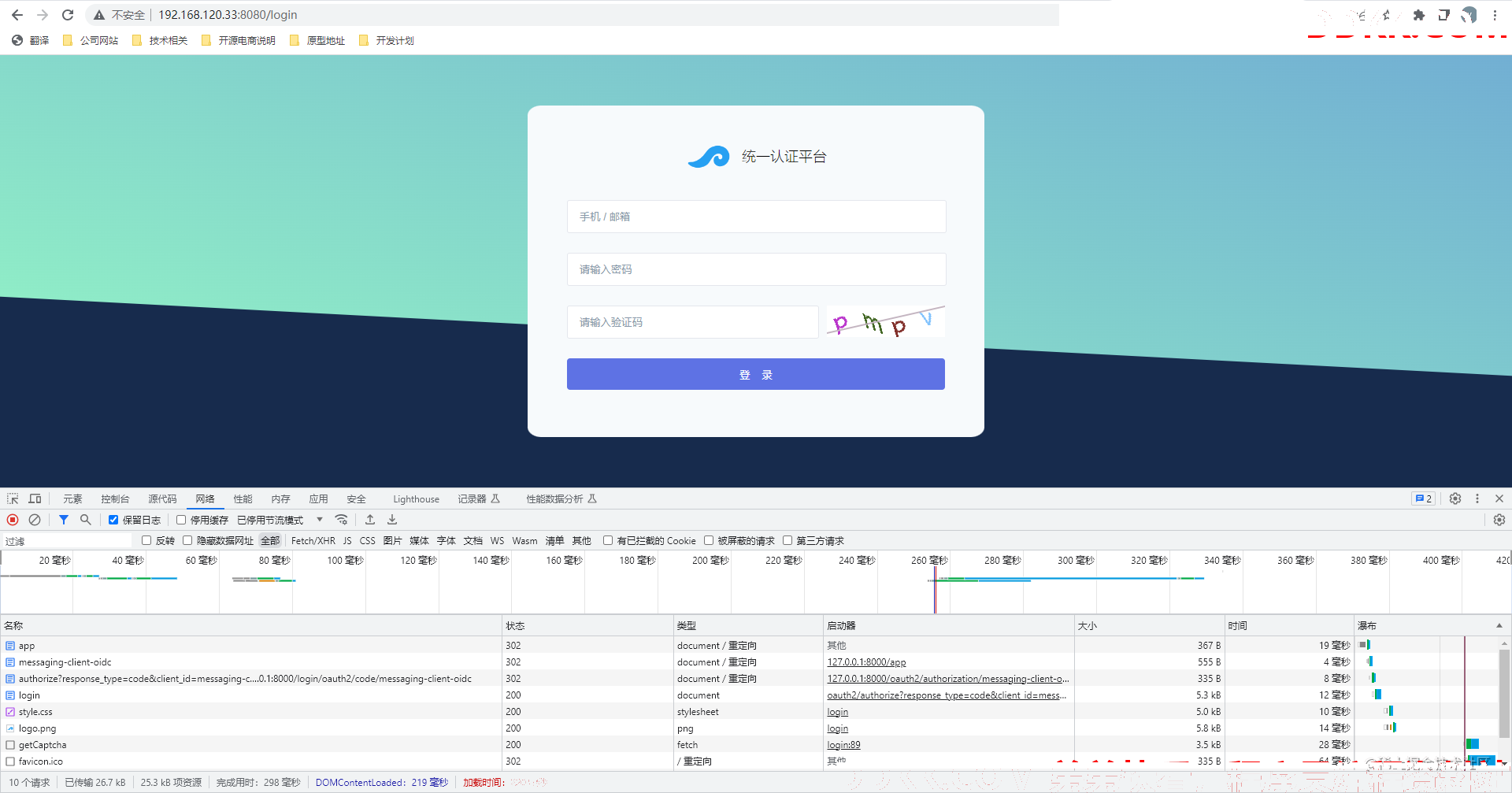Switch to the 性能 tab

243,498
